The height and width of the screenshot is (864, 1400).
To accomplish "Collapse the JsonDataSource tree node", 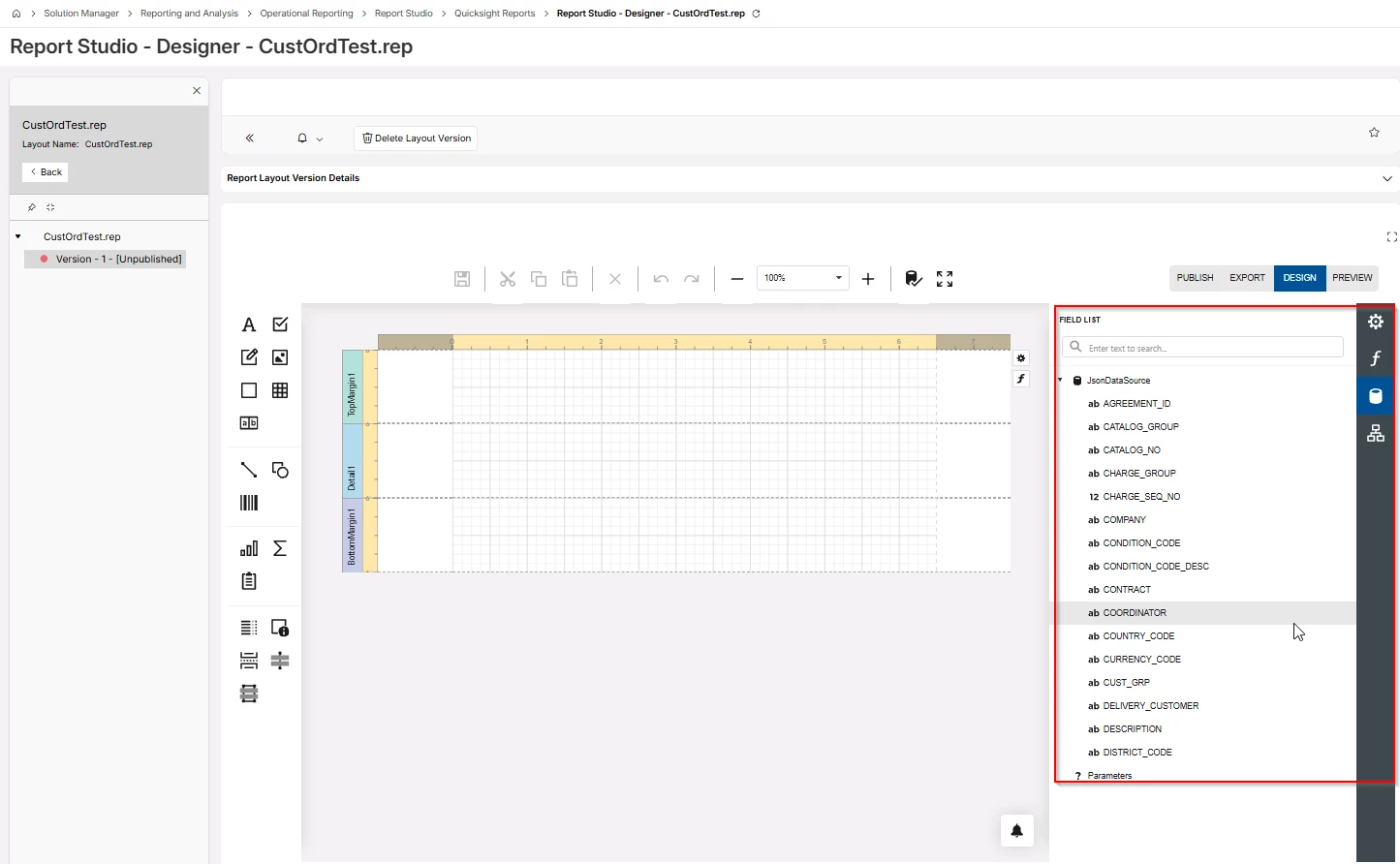I will click(1060, 381).
